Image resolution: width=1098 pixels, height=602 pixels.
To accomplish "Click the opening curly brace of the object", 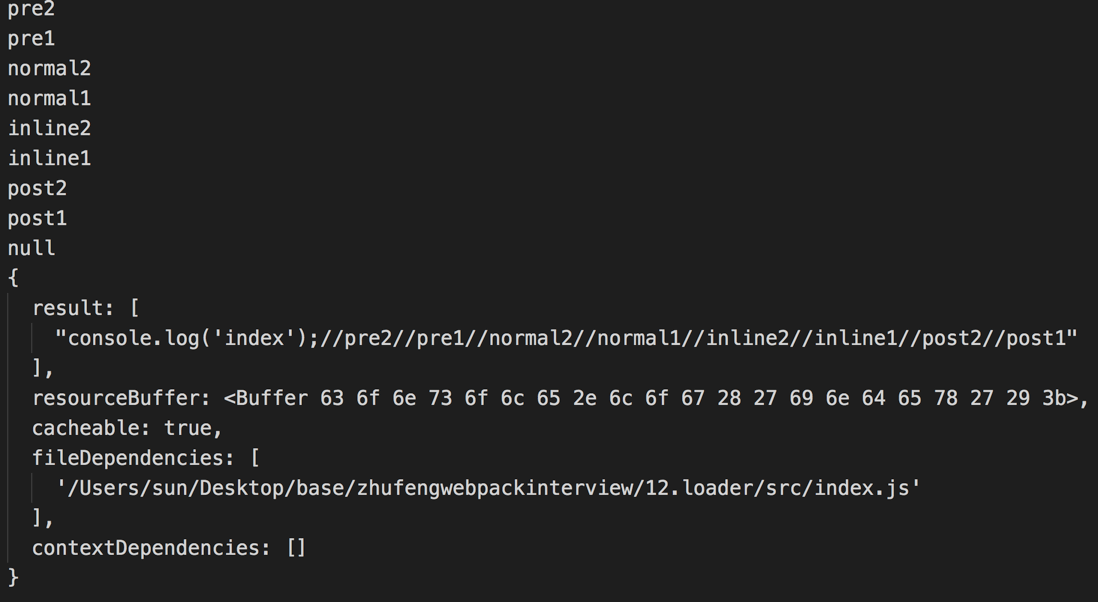I will pyautogui.click(x=13, y=278).
